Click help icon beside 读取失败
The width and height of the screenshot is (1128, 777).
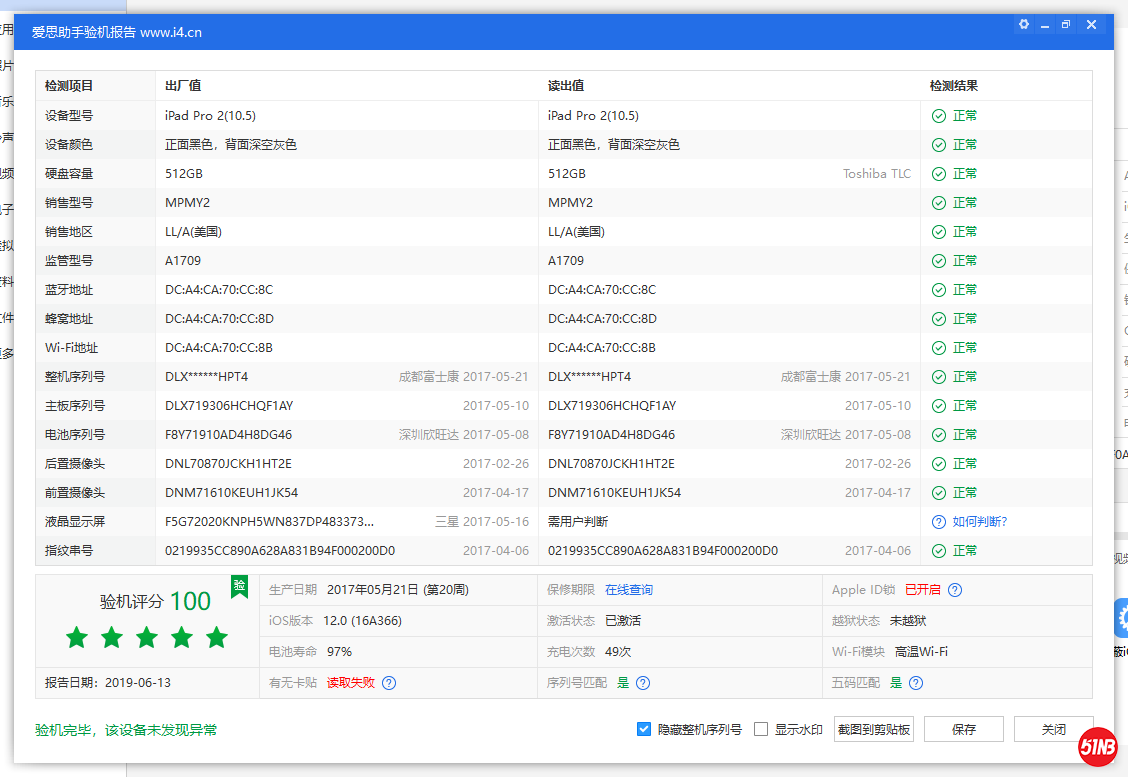pyautogui.click(x=389, y=683)
